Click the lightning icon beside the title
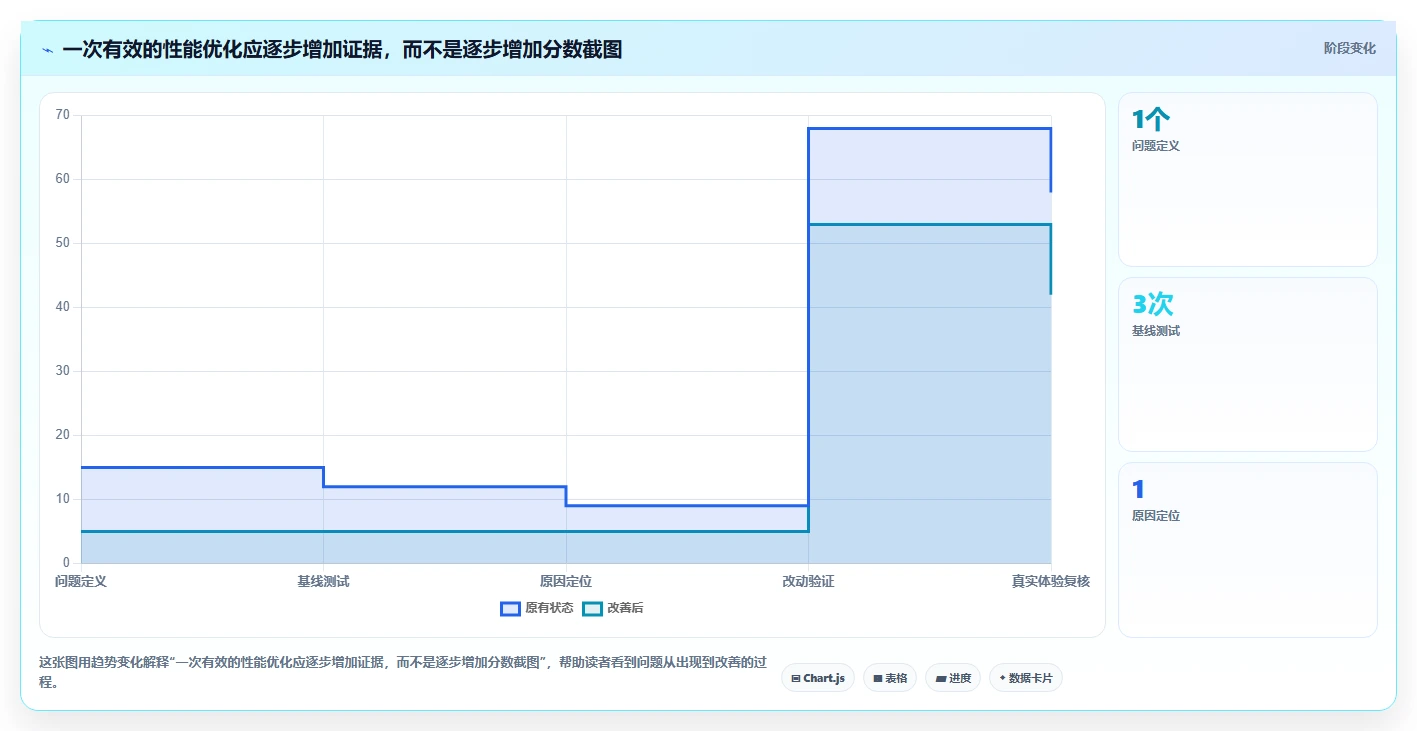The width and height of the screenshot is (1417, 731). click(48, 49)
